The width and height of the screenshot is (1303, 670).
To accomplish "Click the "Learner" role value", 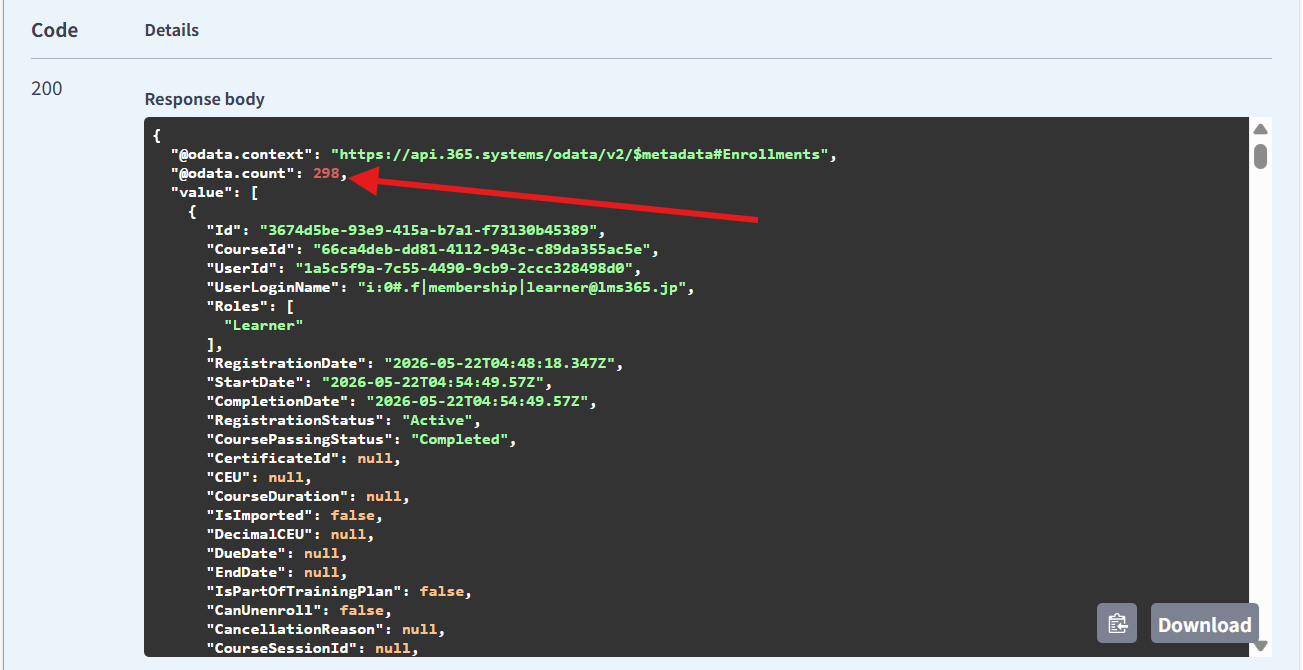I will point(263,325).
